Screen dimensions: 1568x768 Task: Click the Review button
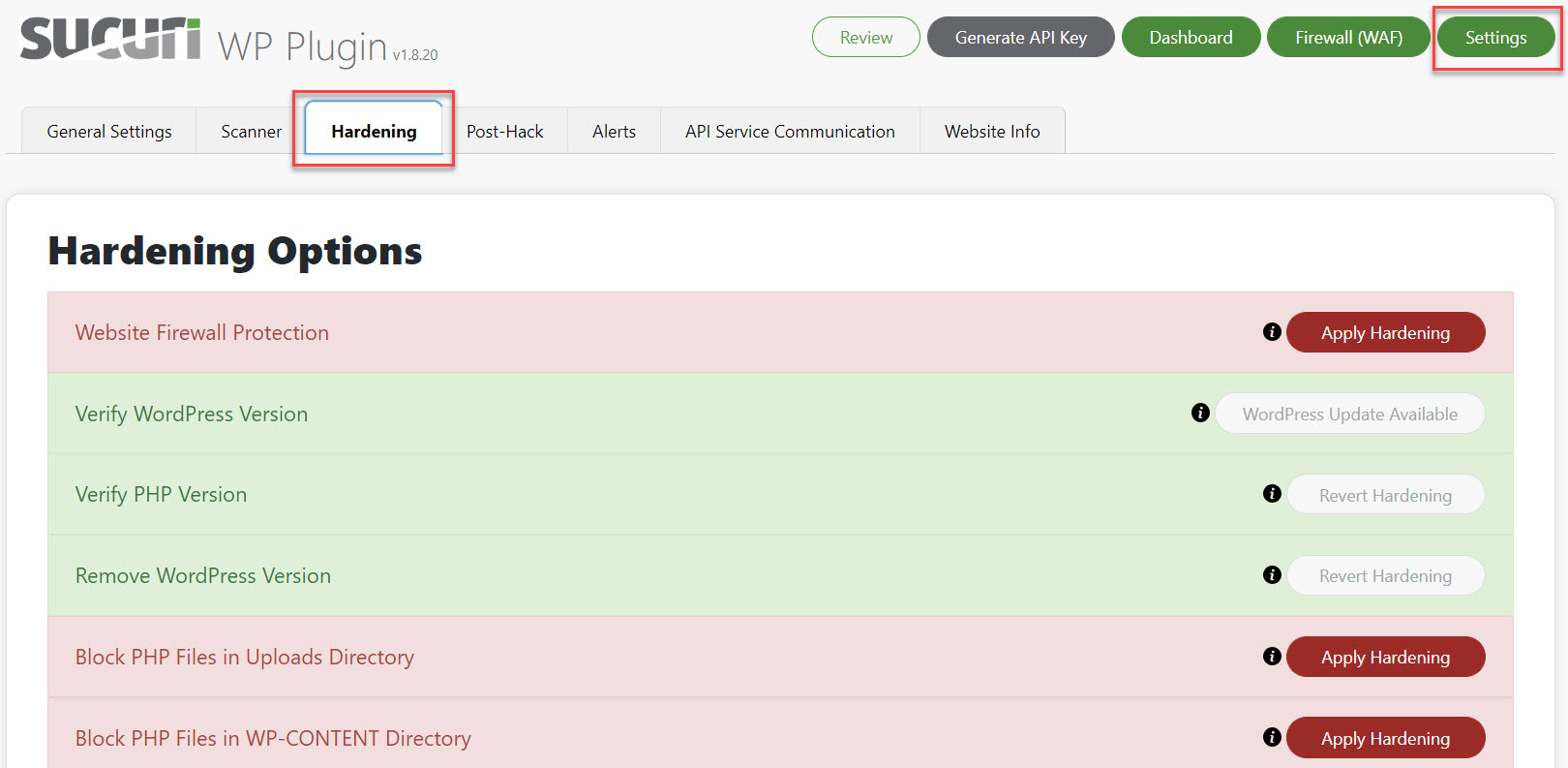coord(866,37)
